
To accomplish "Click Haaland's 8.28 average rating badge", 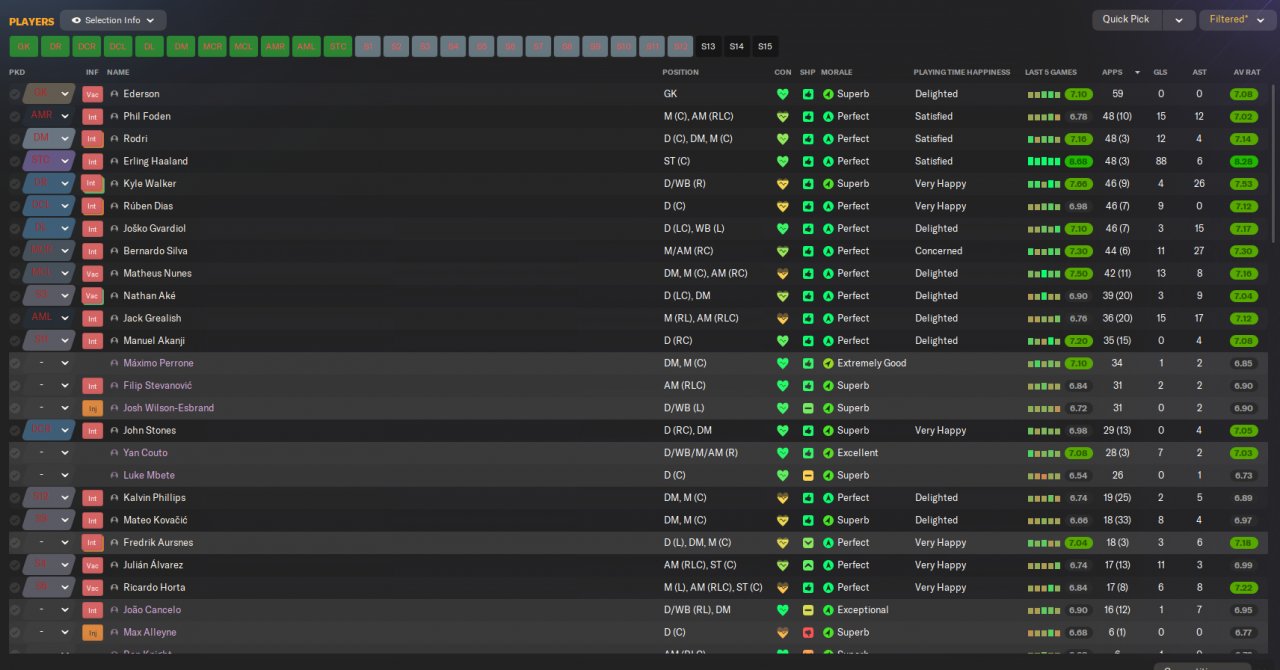I will (x=1244, y=161).
